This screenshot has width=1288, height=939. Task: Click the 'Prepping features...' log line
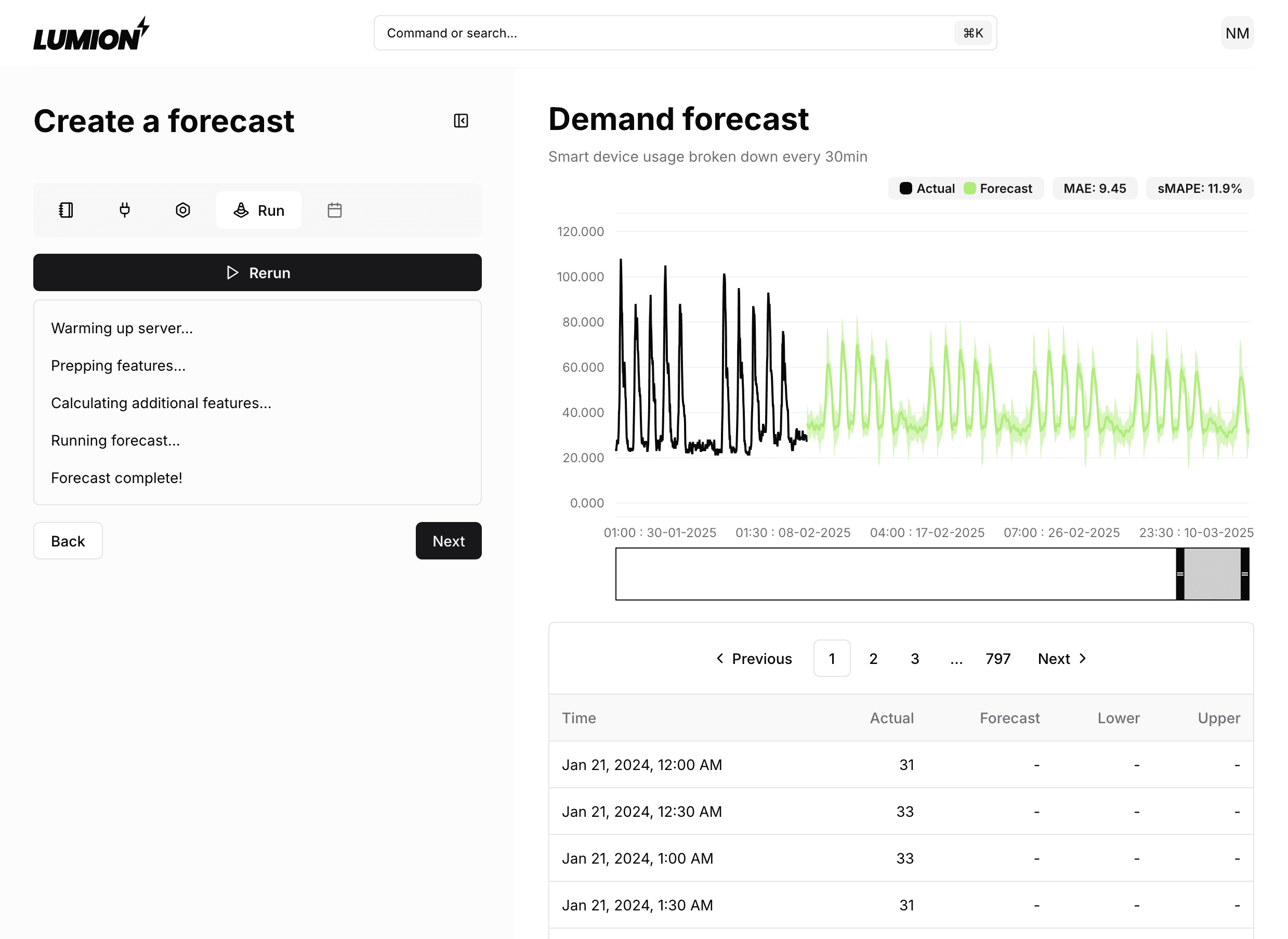tap(118, 366)
